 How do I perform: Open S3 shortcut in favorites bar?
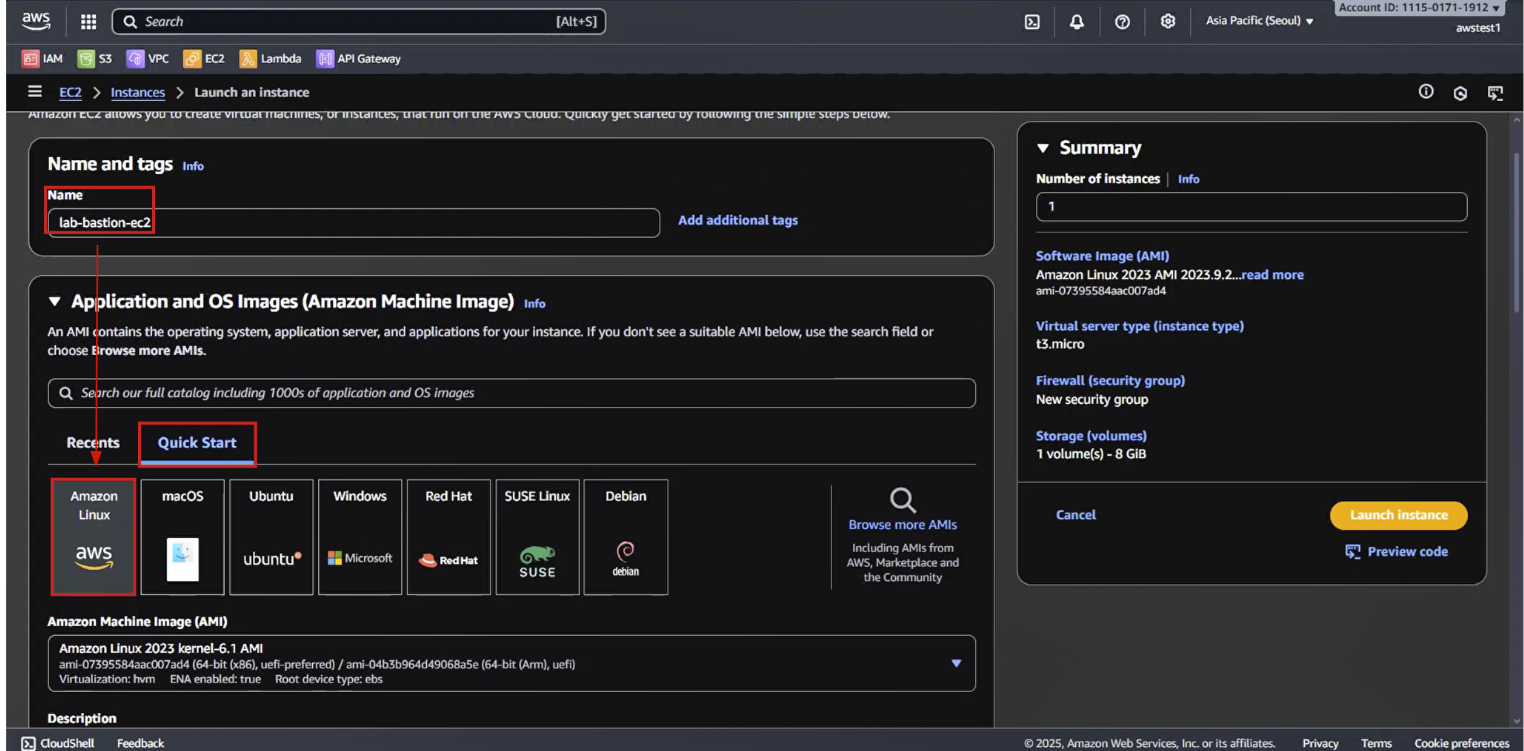coord(95,59)
